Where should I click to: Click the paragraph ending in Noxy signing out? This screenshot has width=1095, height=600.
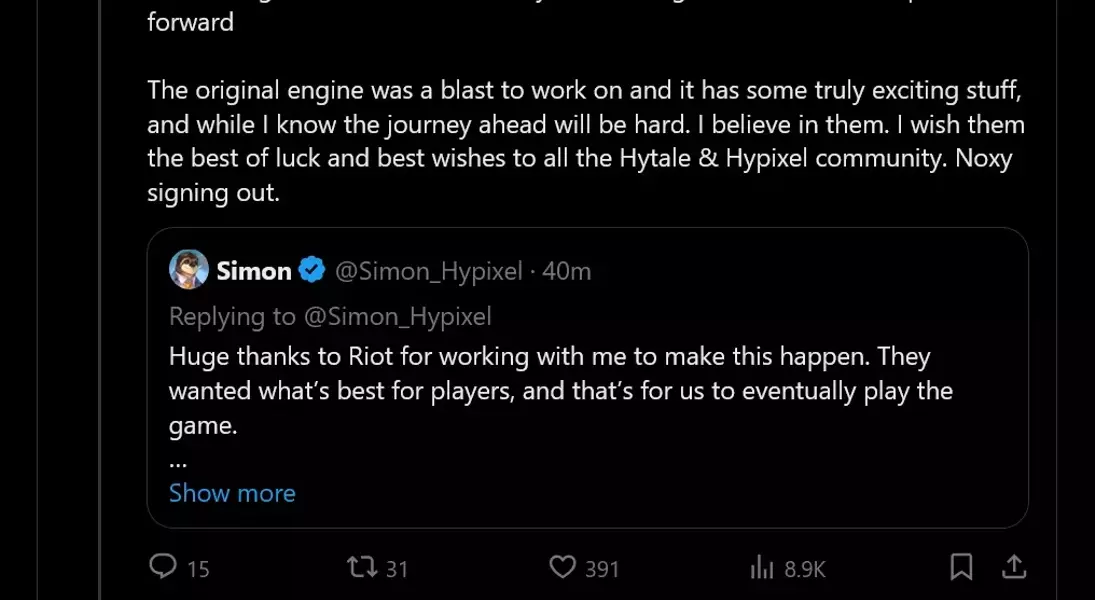(585, 140)
